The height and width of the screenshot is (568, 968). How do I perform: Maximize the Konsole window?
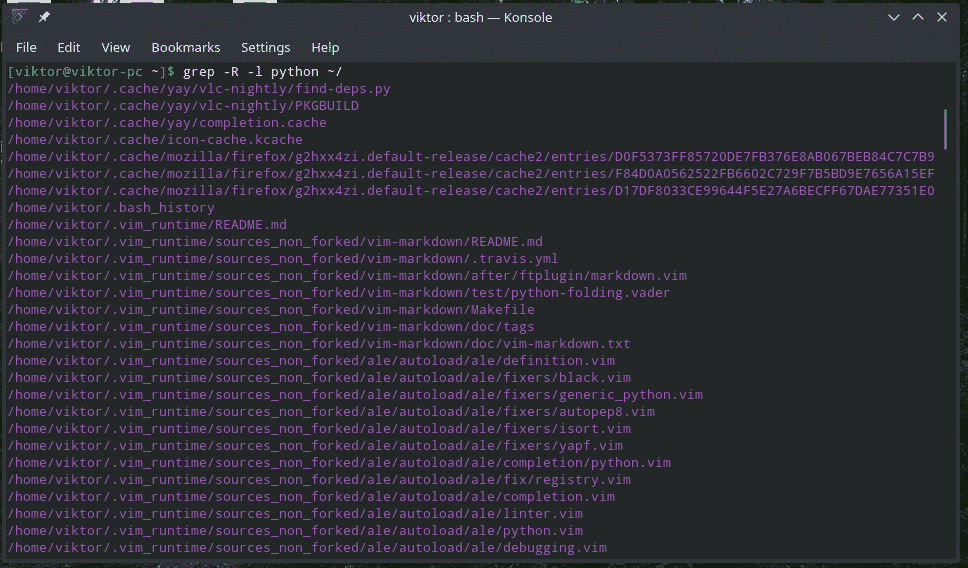pyautogui.click(x=918, y=17)
